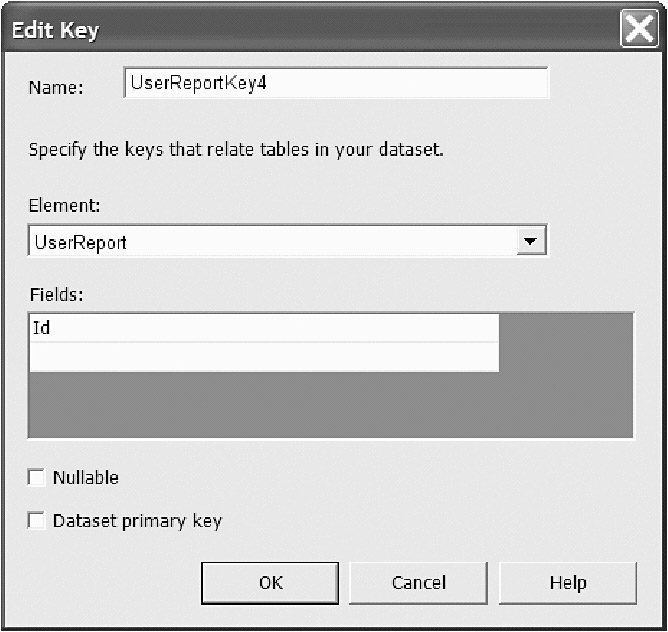Screen dimensions: 668x632
Task: Click the Name: label
Action: pos(55,87)
